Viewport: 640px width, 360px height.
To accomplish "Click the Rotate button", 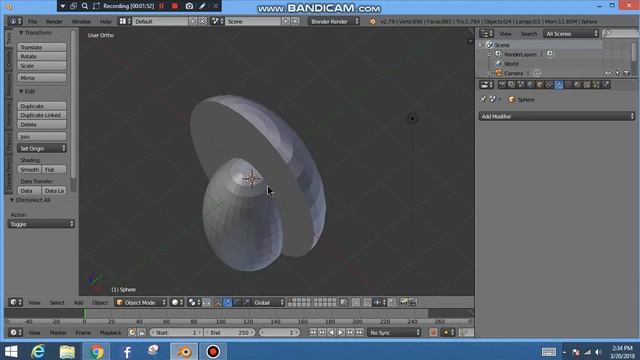I will click(x=42, y=56).
